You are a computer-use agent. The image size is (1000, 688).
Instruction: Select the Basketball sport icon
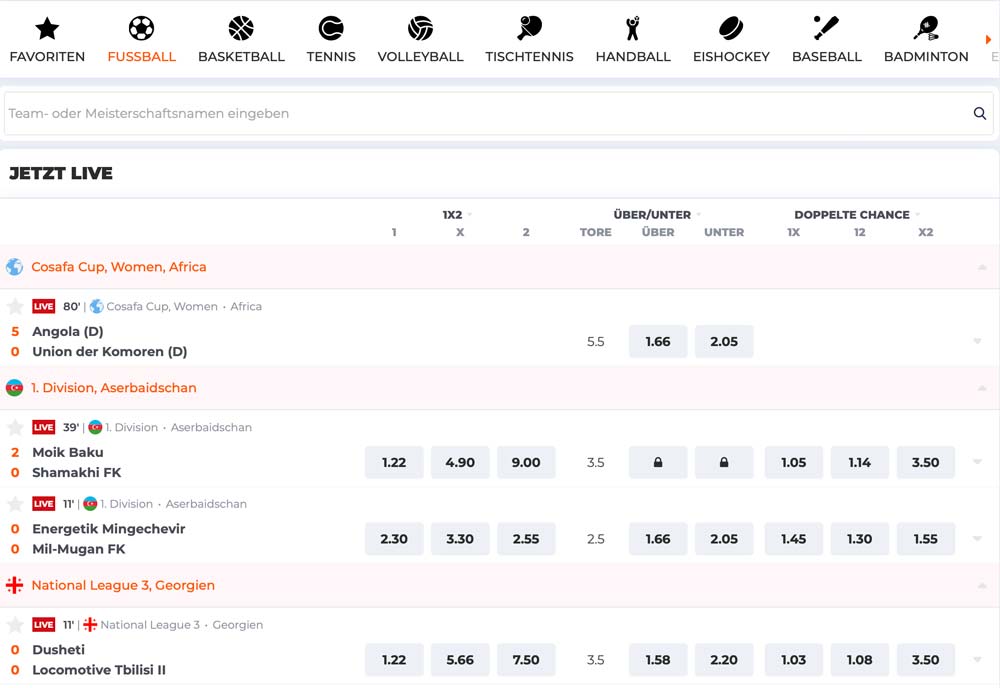(241, 29)
